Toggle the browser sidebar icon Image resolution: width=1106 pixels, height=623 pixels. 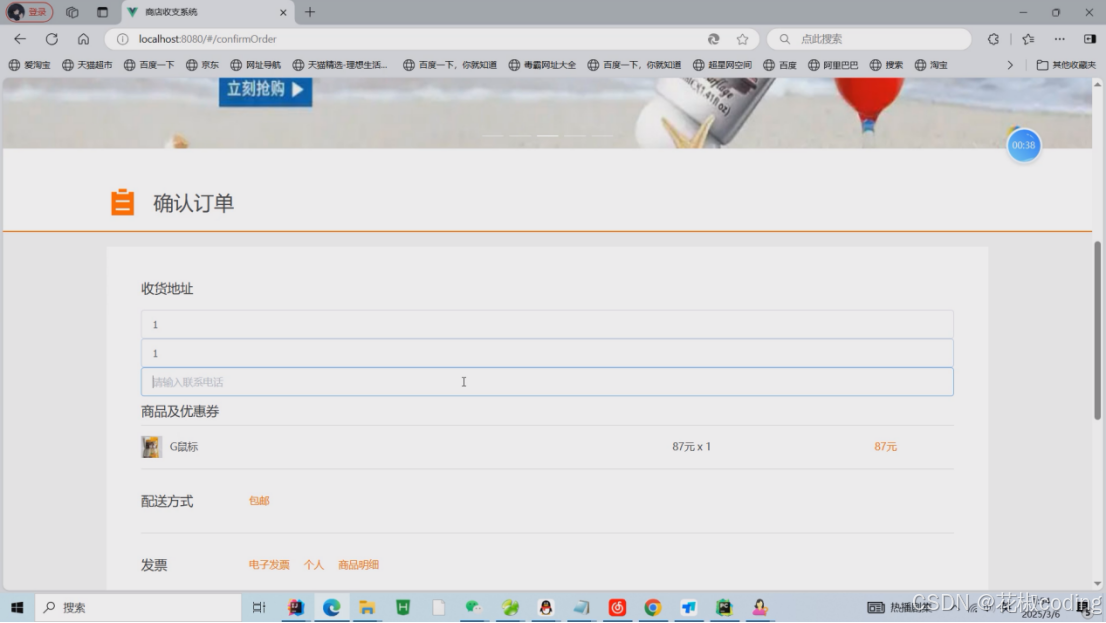tap(1090, 39)
